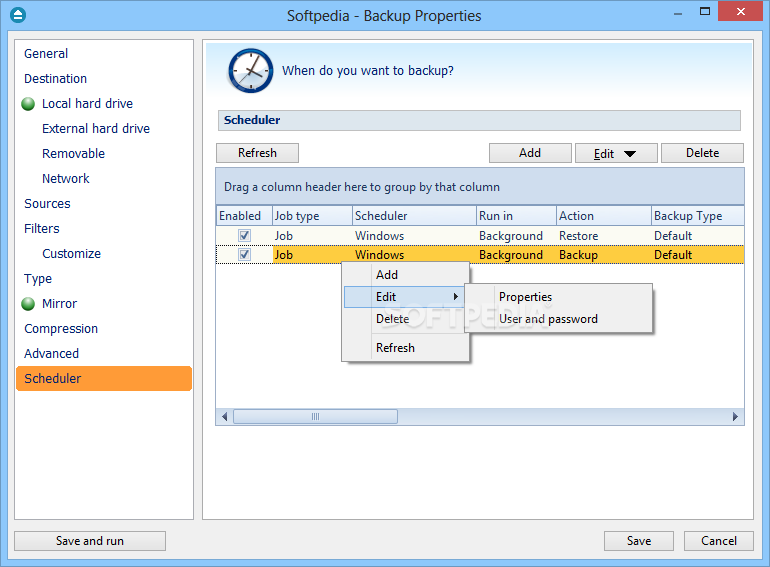Sort by the Scheduler column header
The height and width of the screenshot is (567, 770).
point(414,216)
